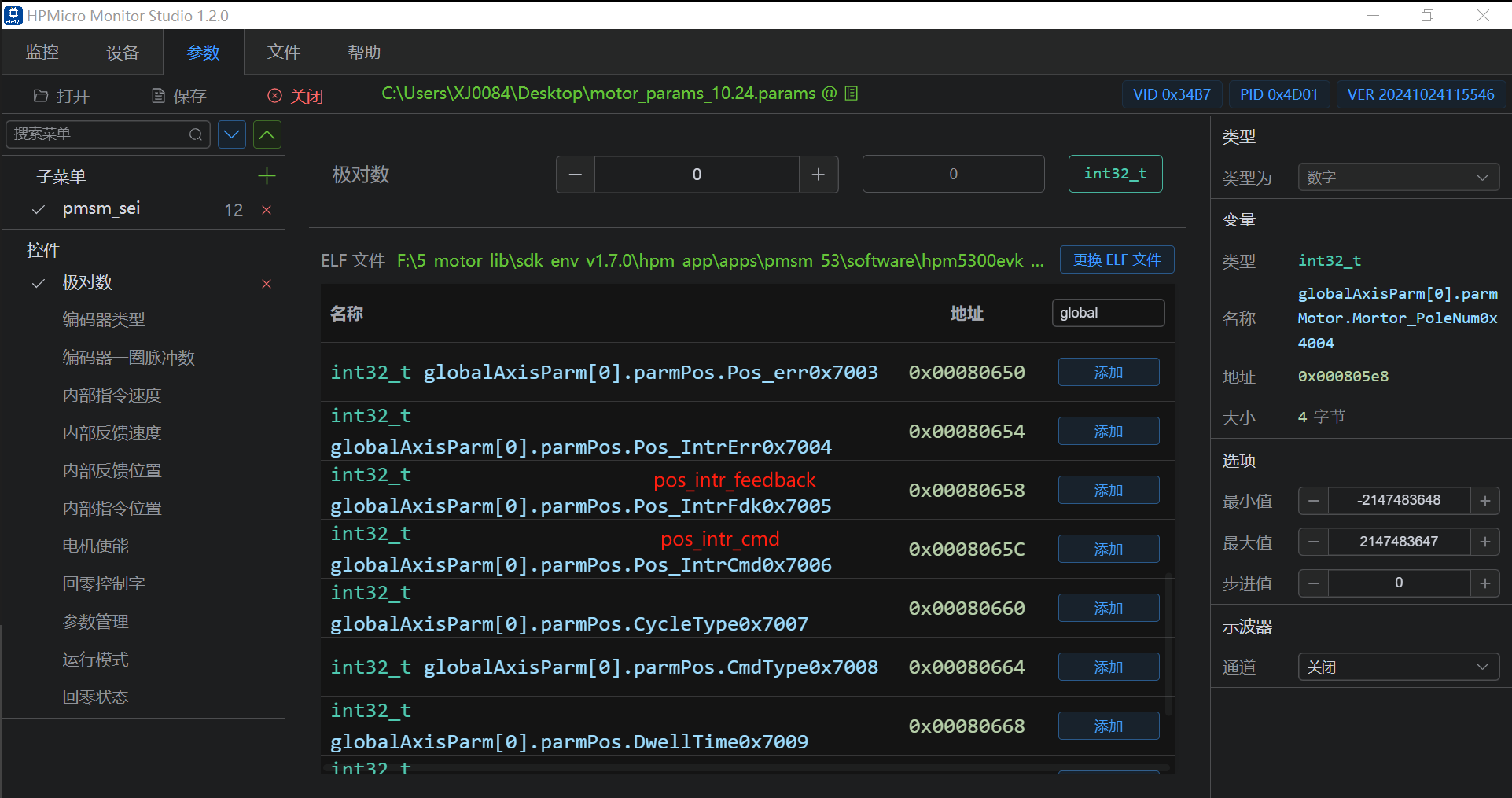Focus the 搜索菜单 search field
The height and width of the screenshot is (798, 1512).
[x=109, y=134]
